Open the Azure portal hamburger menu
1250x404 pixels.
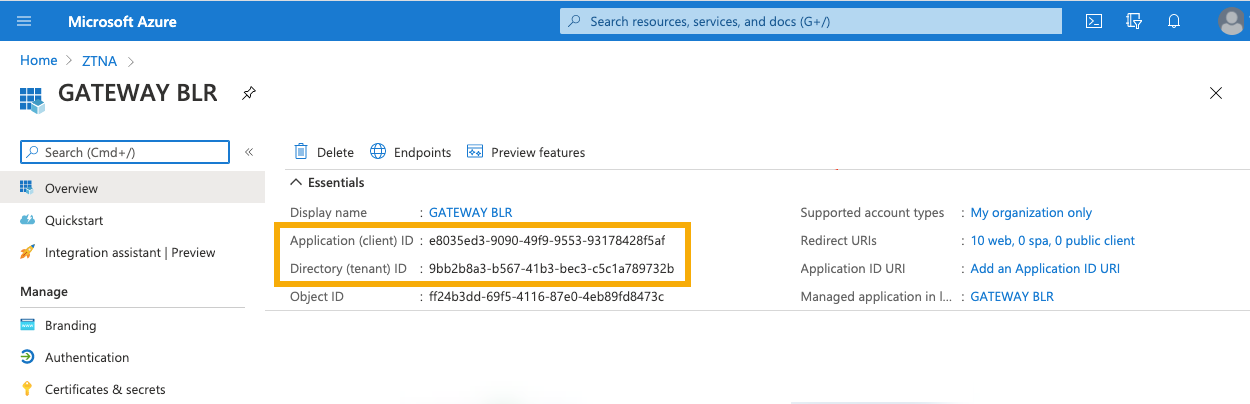(x=25, y=21)
